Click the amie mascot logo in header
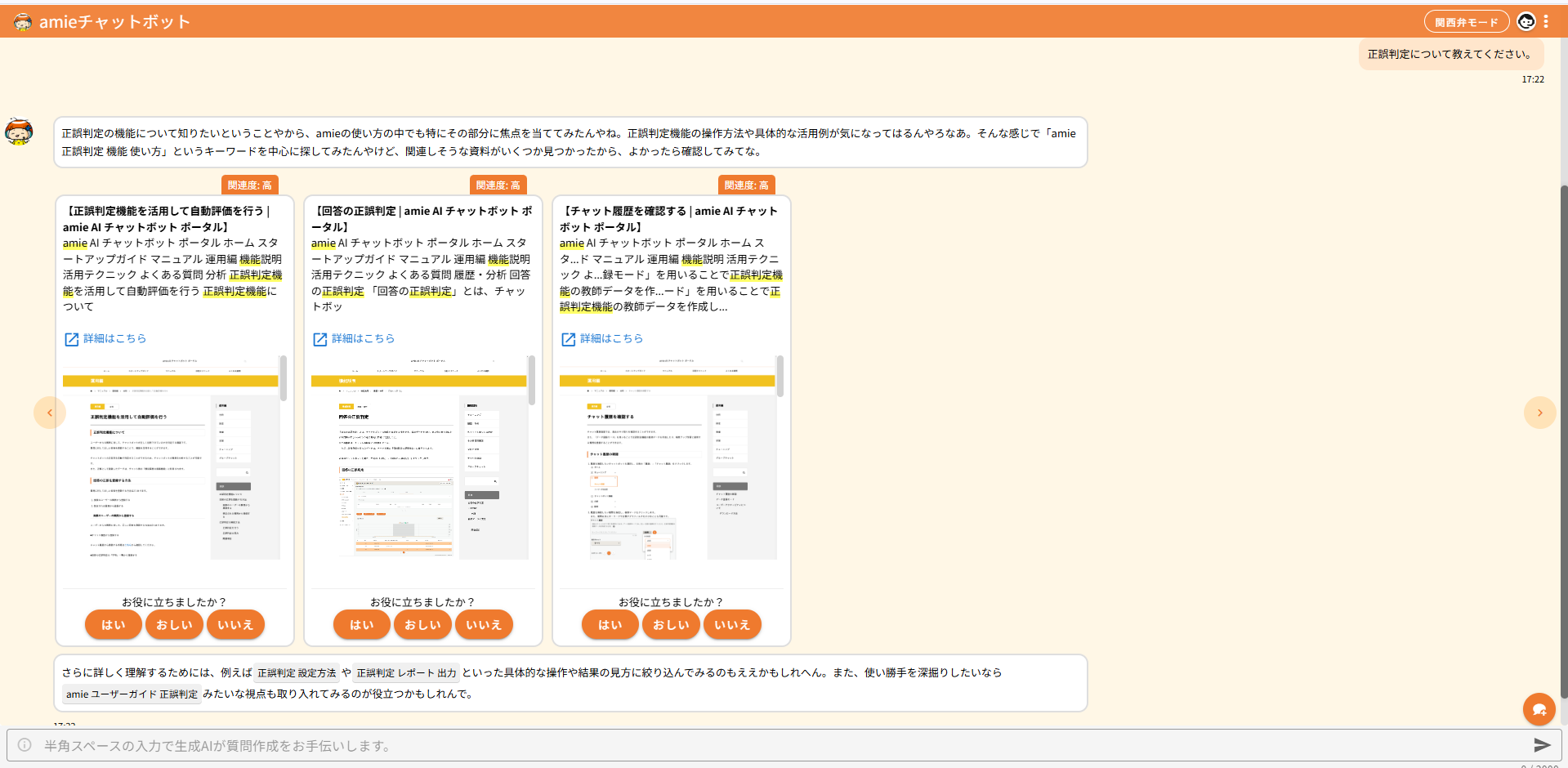Screen dimensions: 1568x768 (22, 22)
